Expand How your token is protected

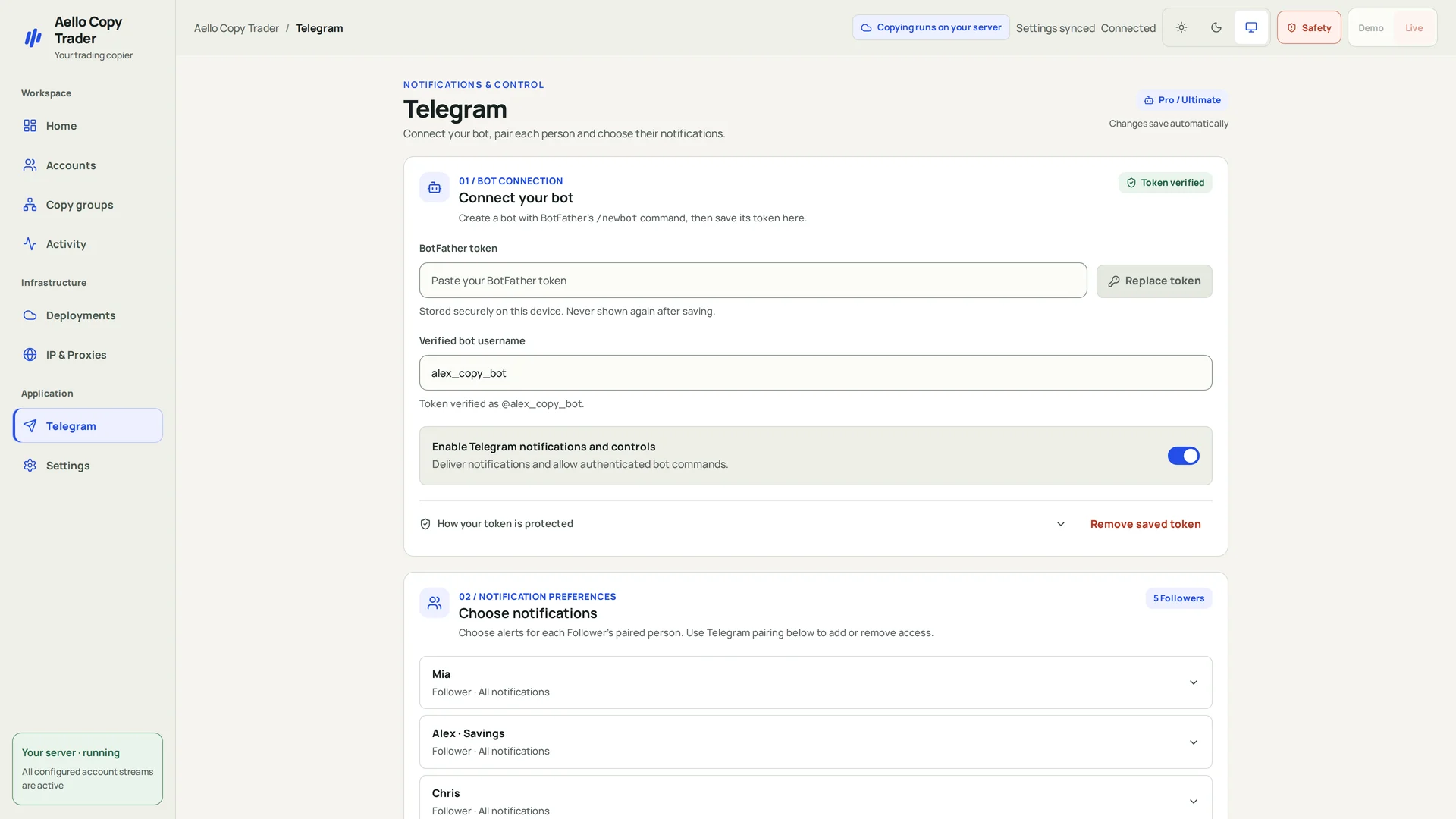coord(744,524)
